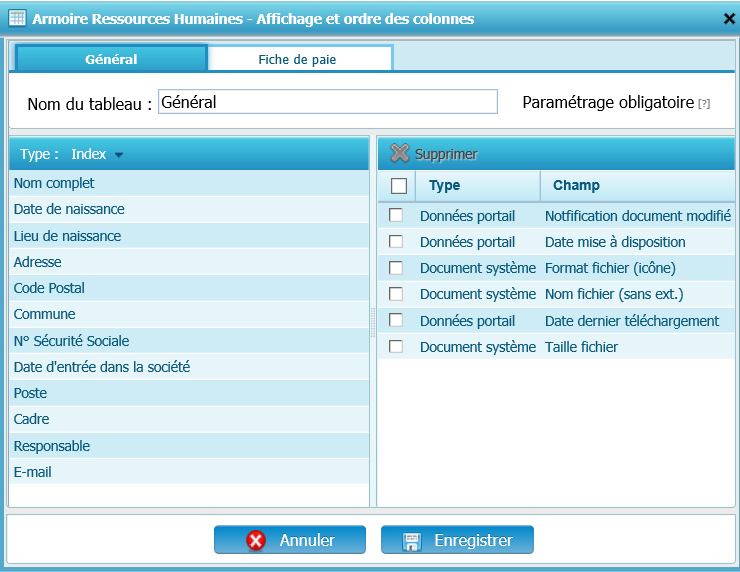The height and width of the screenshot is (572, 740).
Task: Click the red cancel icon on Annuler
Action: pyautogui.click(x=256, y=540)
